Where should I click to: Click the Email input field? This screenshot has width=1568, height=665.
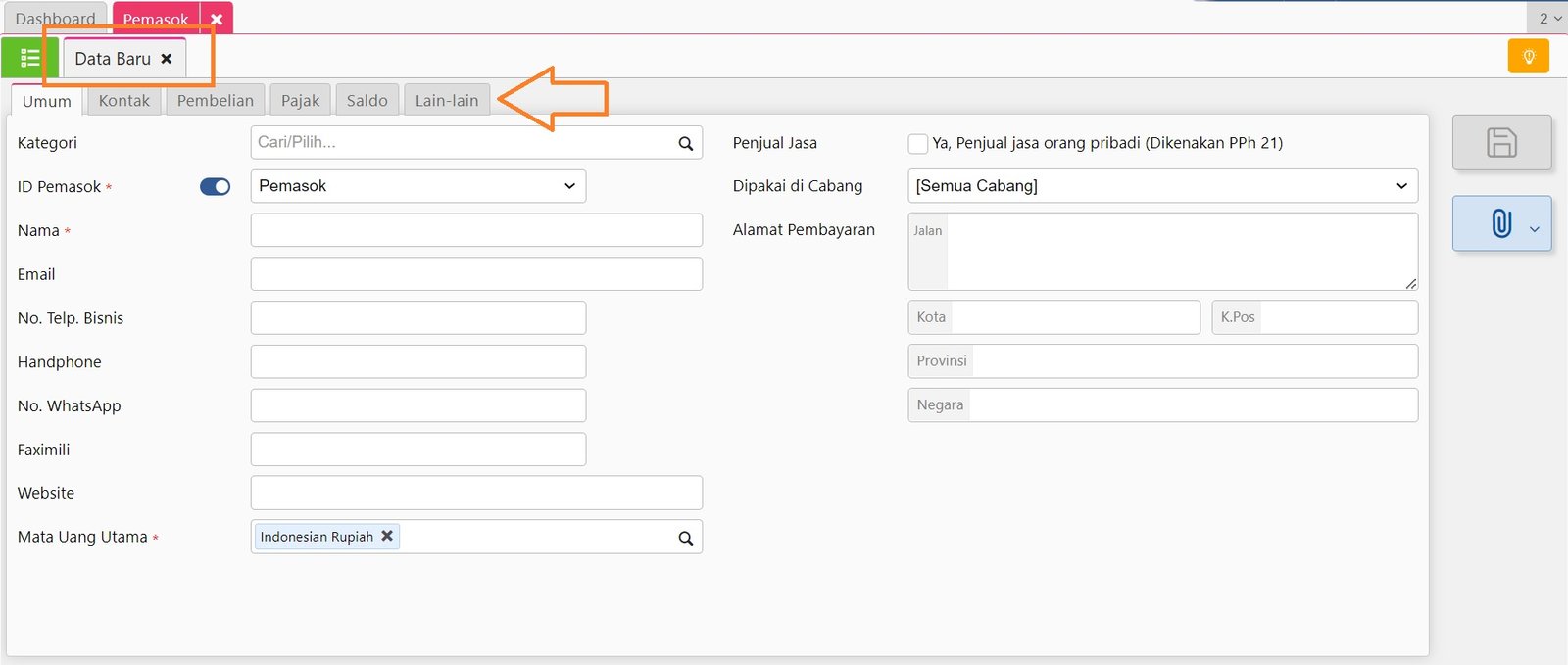click(x=476, y=274)
